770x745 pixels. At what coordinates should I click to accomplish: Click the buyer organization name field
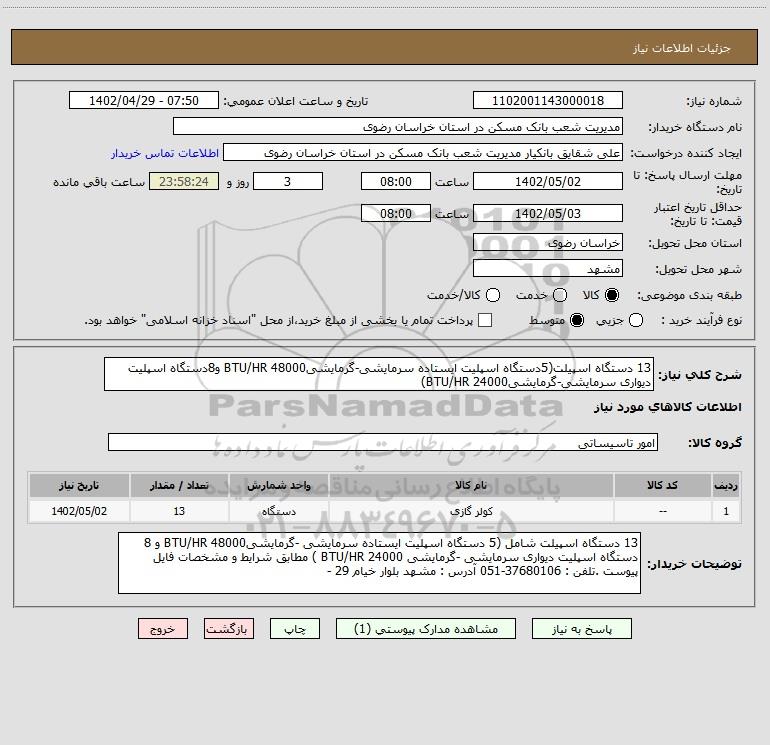pos(398,127)
